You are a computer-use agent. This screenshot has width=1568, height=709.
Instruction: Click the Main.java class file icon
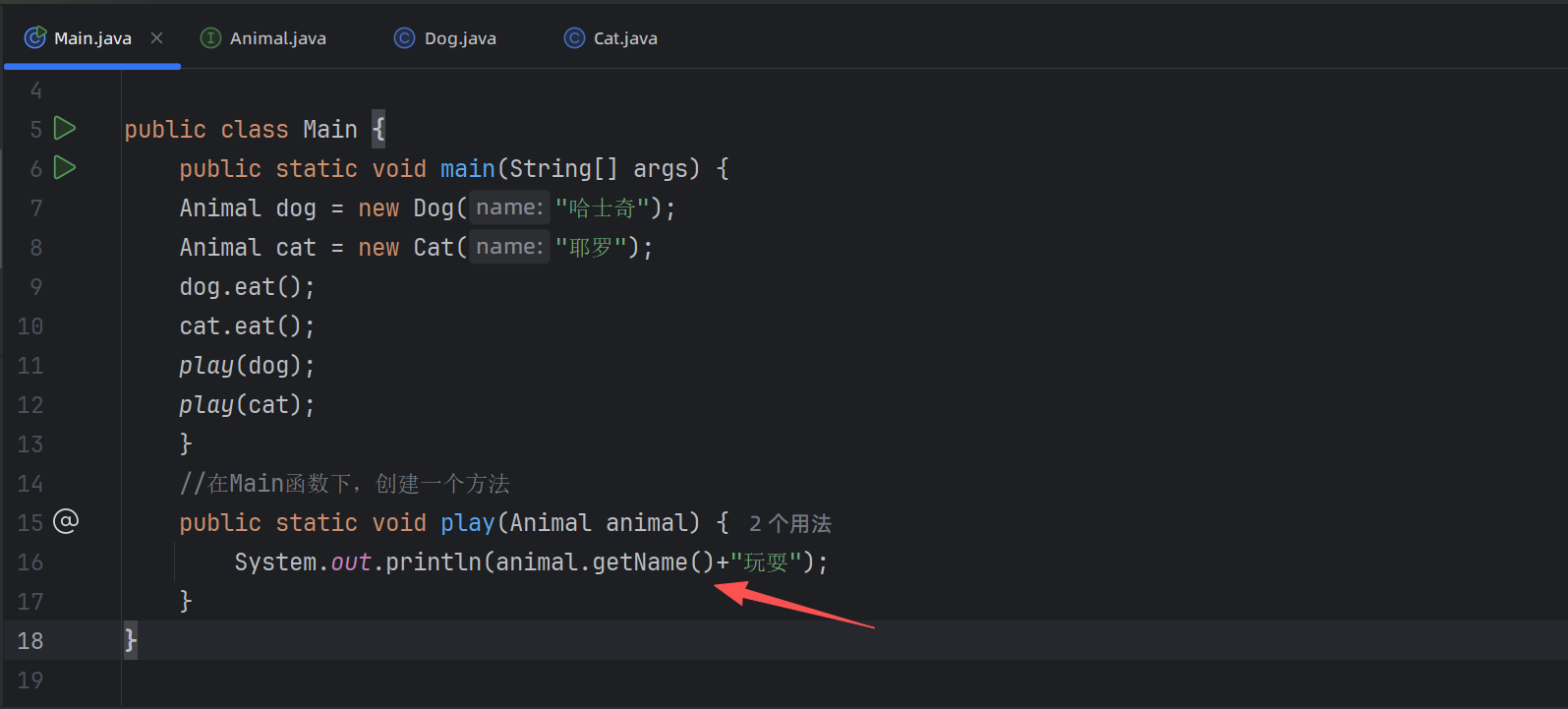coord(35,38)
